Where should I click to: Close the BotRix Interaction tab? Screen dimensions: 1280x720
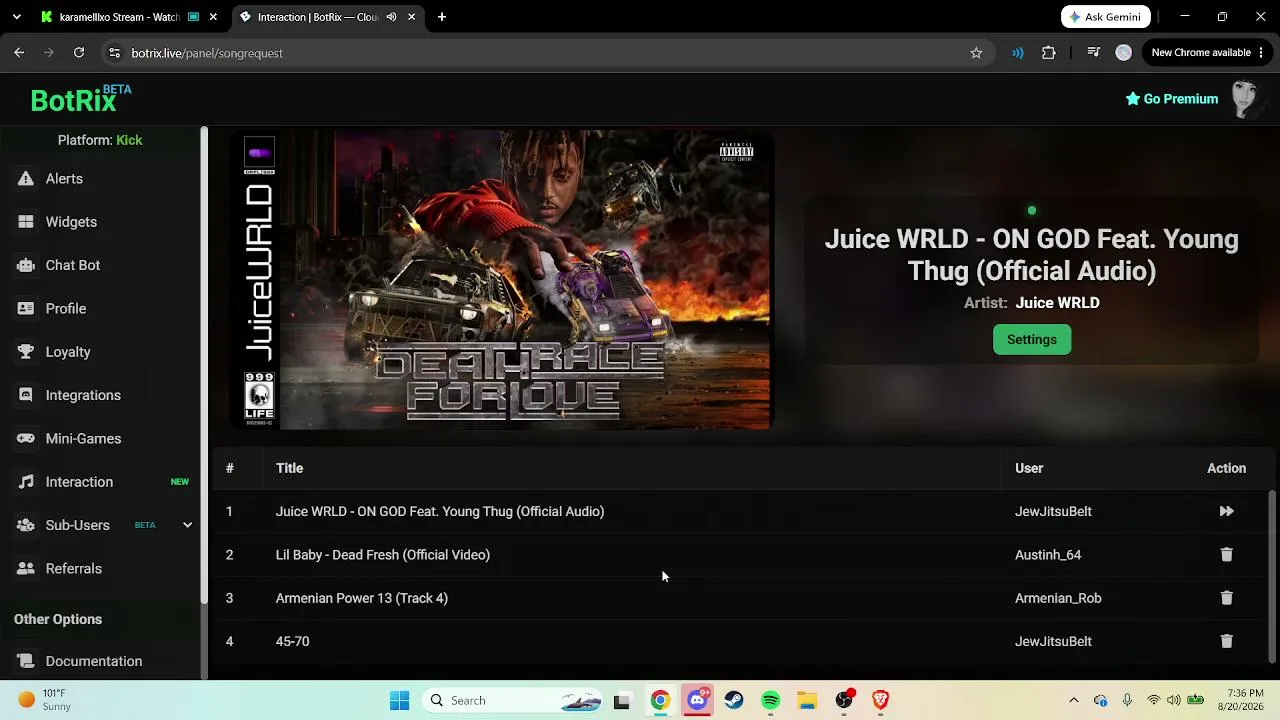click(411, 17)
